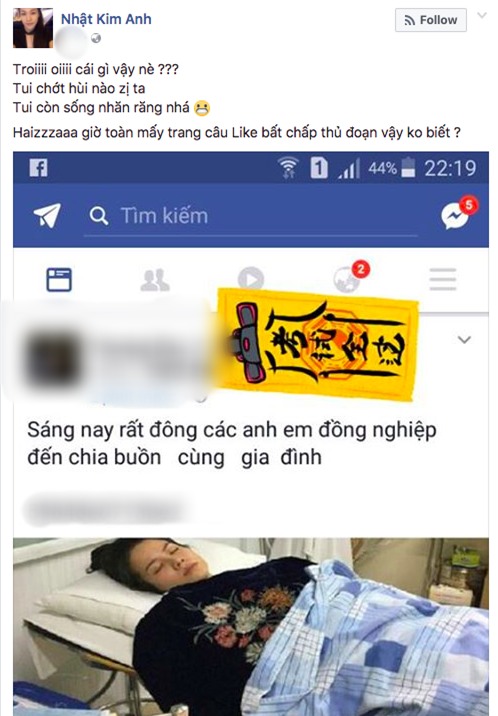Screen dimensions: 498x716
Task: Open the Video play tab icon
Action: (x=251, y=279)
